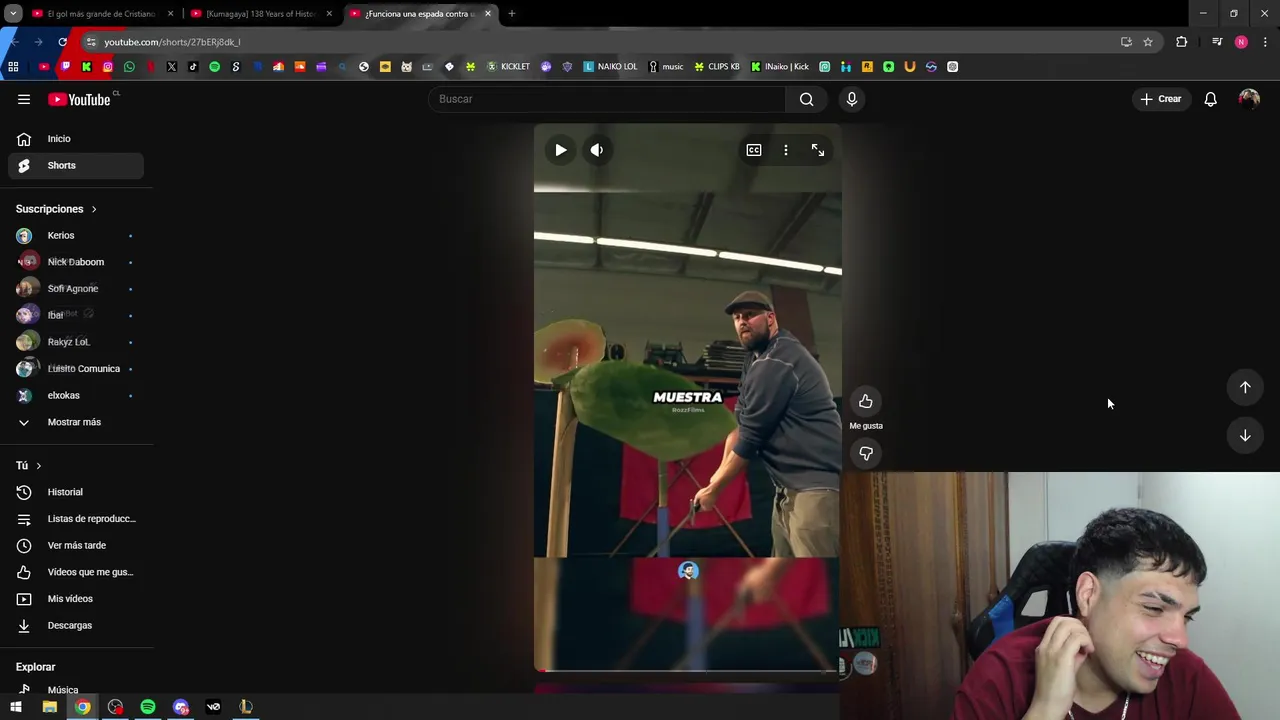This screenshot has height=720, width=1280.
Task: Expand the Suscripciones section
Action: click(57, 209)
